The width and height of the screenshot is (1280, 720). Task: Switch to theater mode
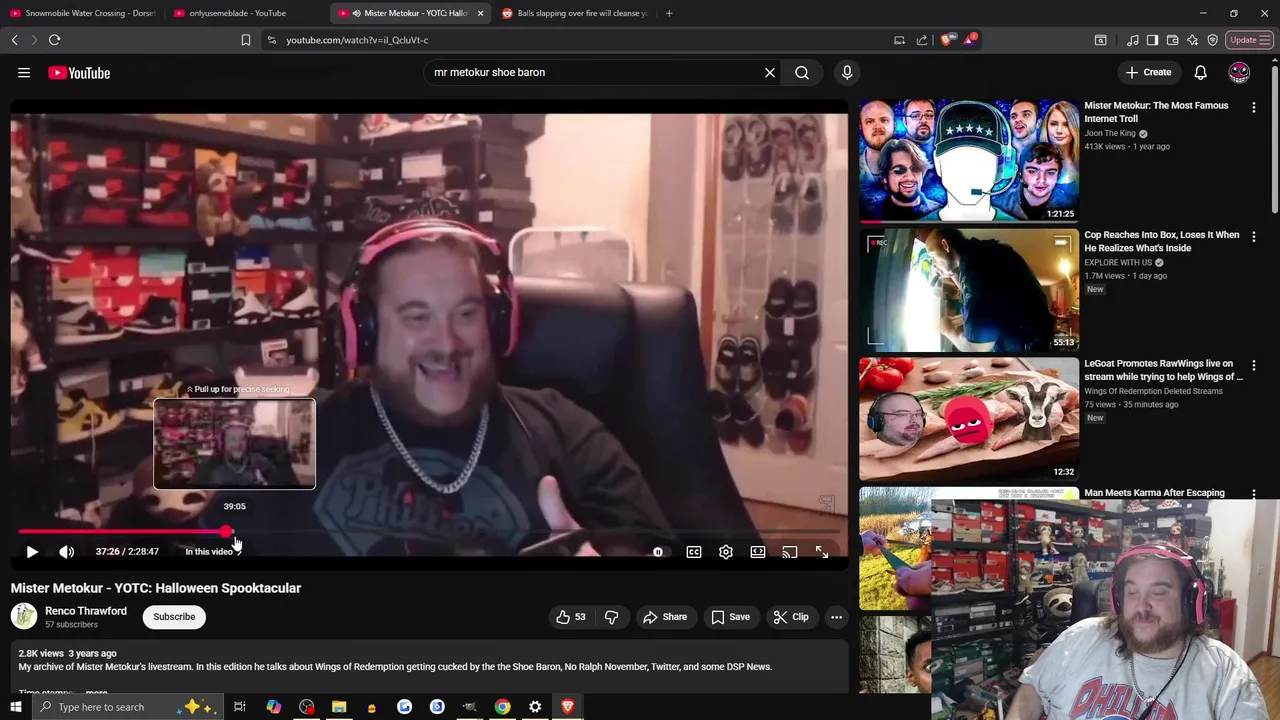point(758,552)
